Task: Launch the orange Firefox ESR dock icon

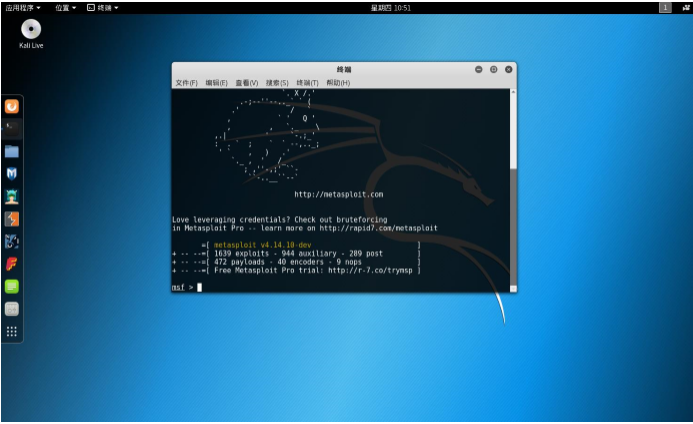Action: [x=12, y=106]
